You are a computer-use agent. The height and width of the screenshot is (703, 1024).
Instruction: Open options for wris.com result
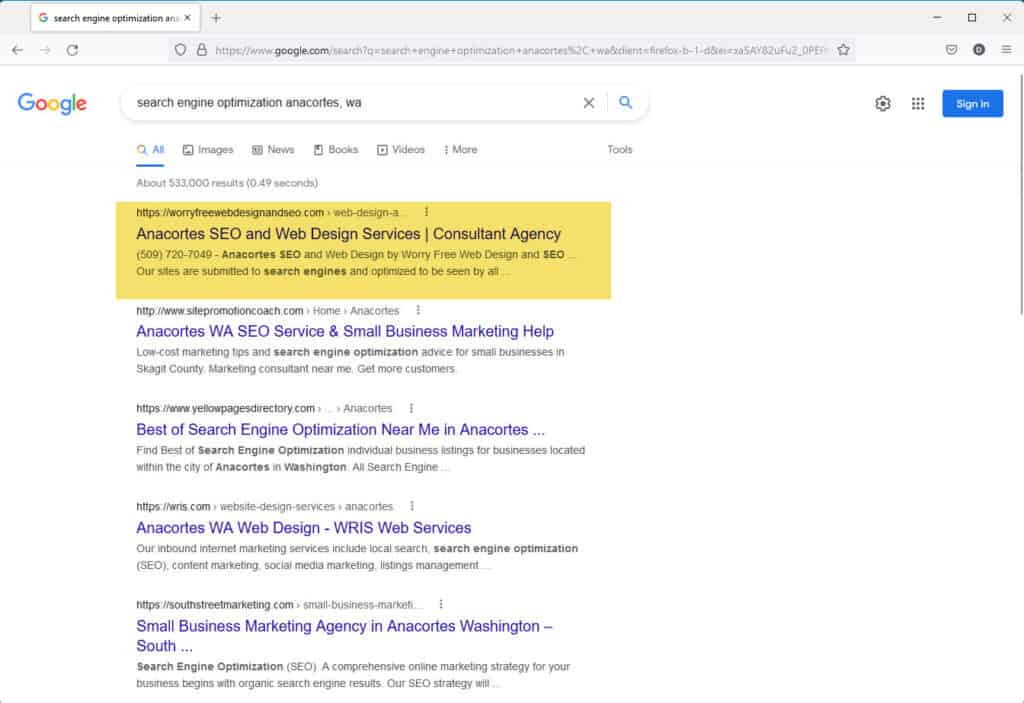coord(411,506)
